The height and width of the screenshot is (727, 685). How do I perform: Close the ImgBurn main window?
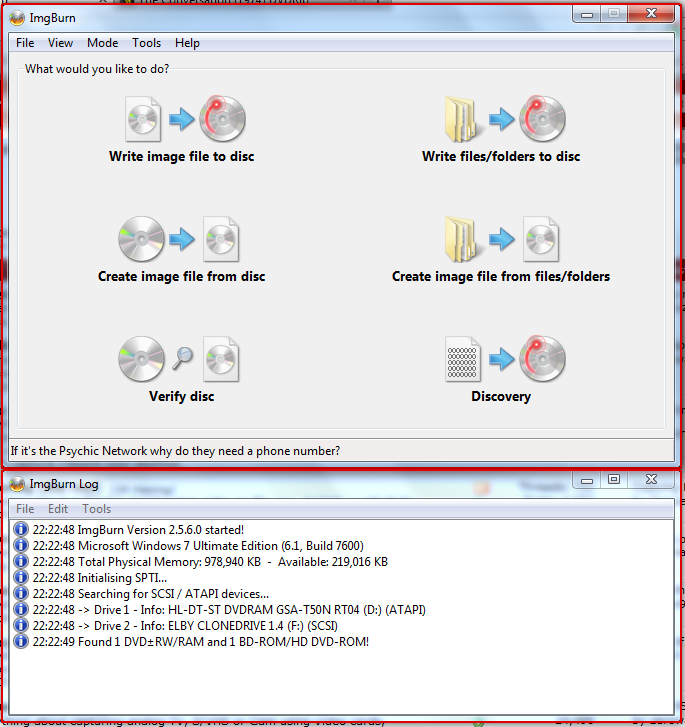(x=651, y=14)
